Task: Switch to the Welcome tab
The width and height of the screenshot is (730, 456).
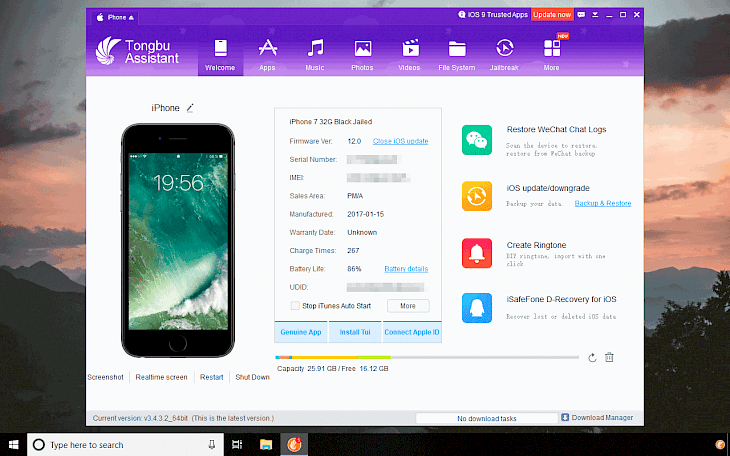Action: 220,54
